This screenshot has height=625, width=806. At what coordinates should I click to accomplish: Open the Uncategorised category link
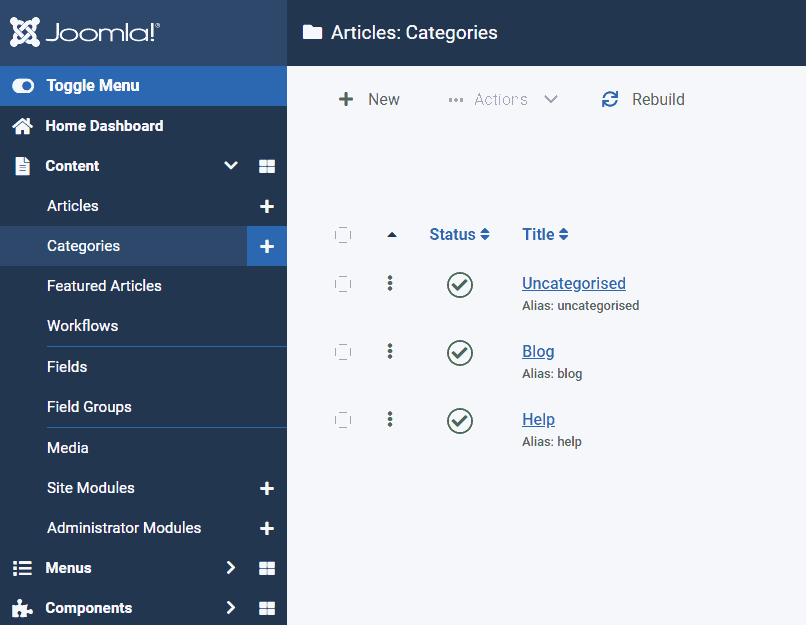[574, 283]
